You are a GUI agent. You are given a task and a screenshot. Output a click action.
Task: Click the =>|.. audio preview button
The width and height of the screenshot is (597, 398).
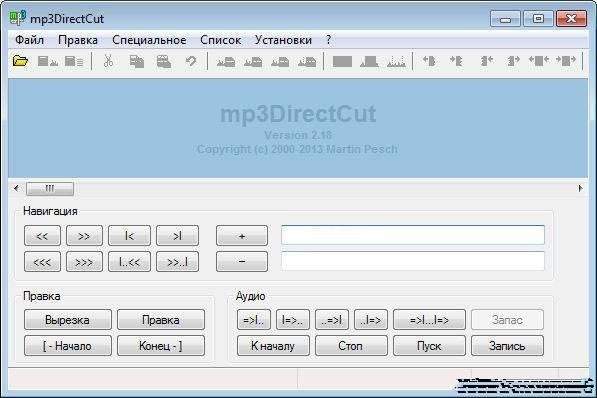pyautogui.click(x=254, y=320)
